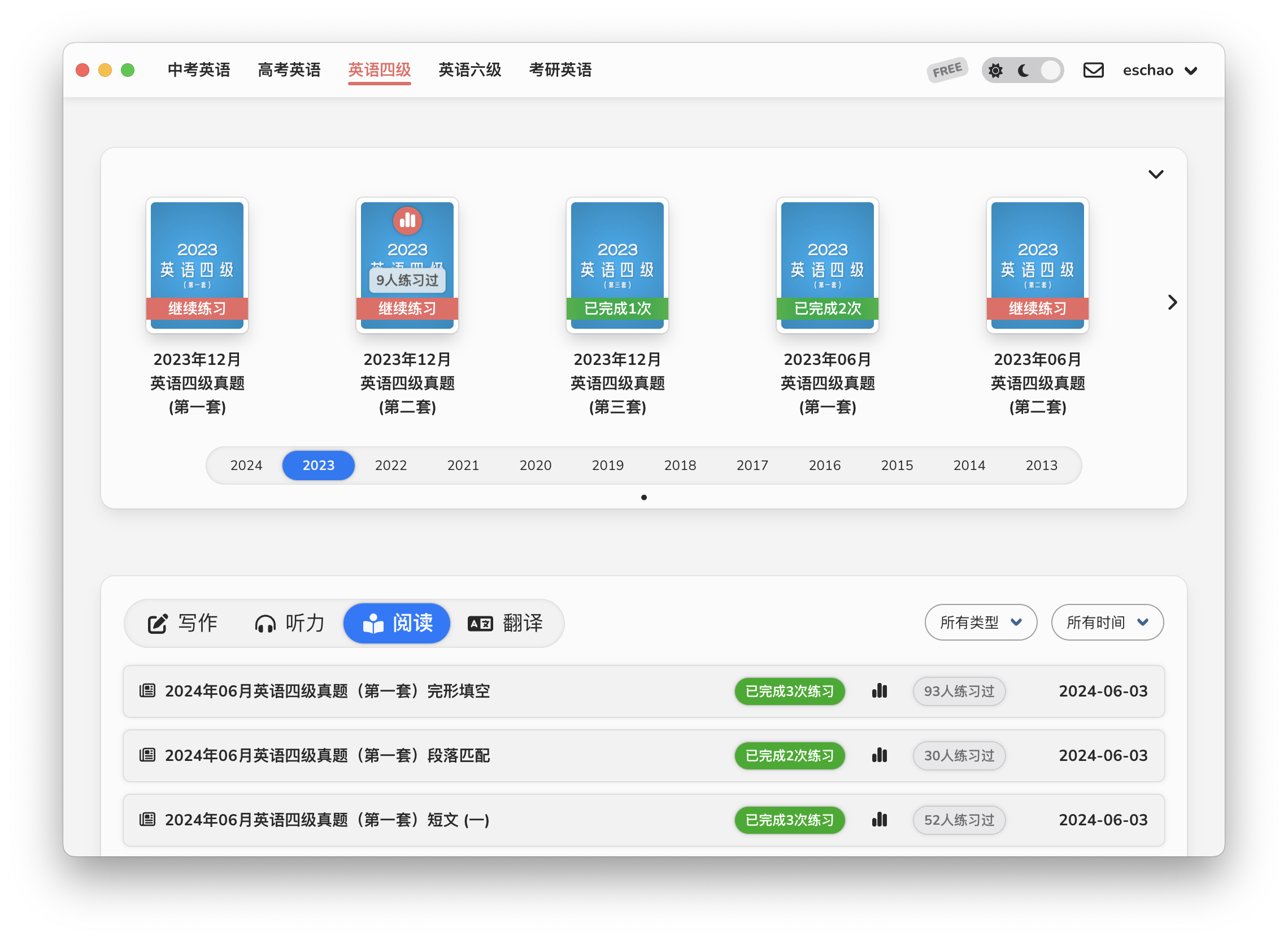Select year 2021
Image resolution: width=1288 pixels, height=940 pixels.
point(463,465)
